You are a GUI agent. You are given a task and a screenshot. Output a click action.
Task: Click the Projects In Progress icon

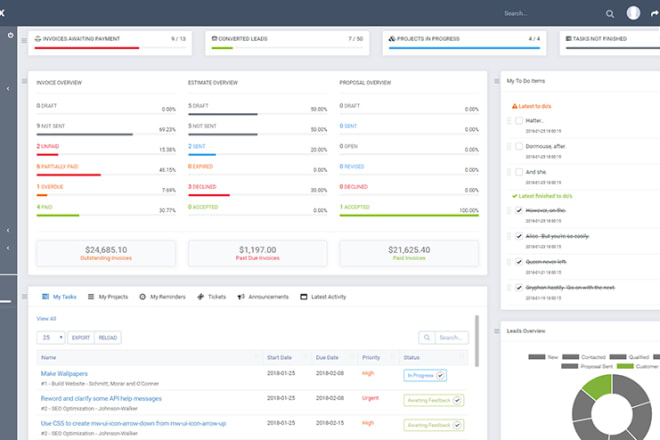[392, 39]
